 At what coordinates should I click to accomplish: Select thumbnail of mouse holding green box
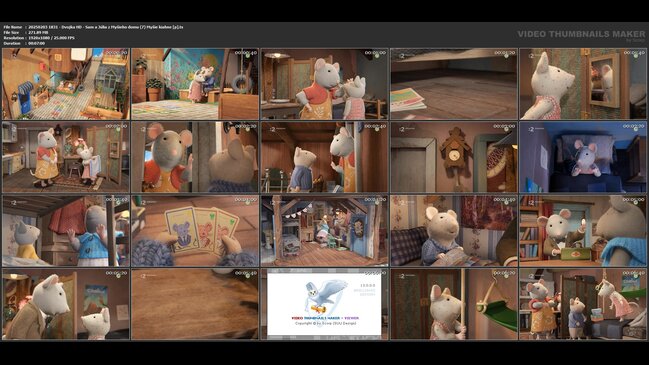tap(583, 231)
